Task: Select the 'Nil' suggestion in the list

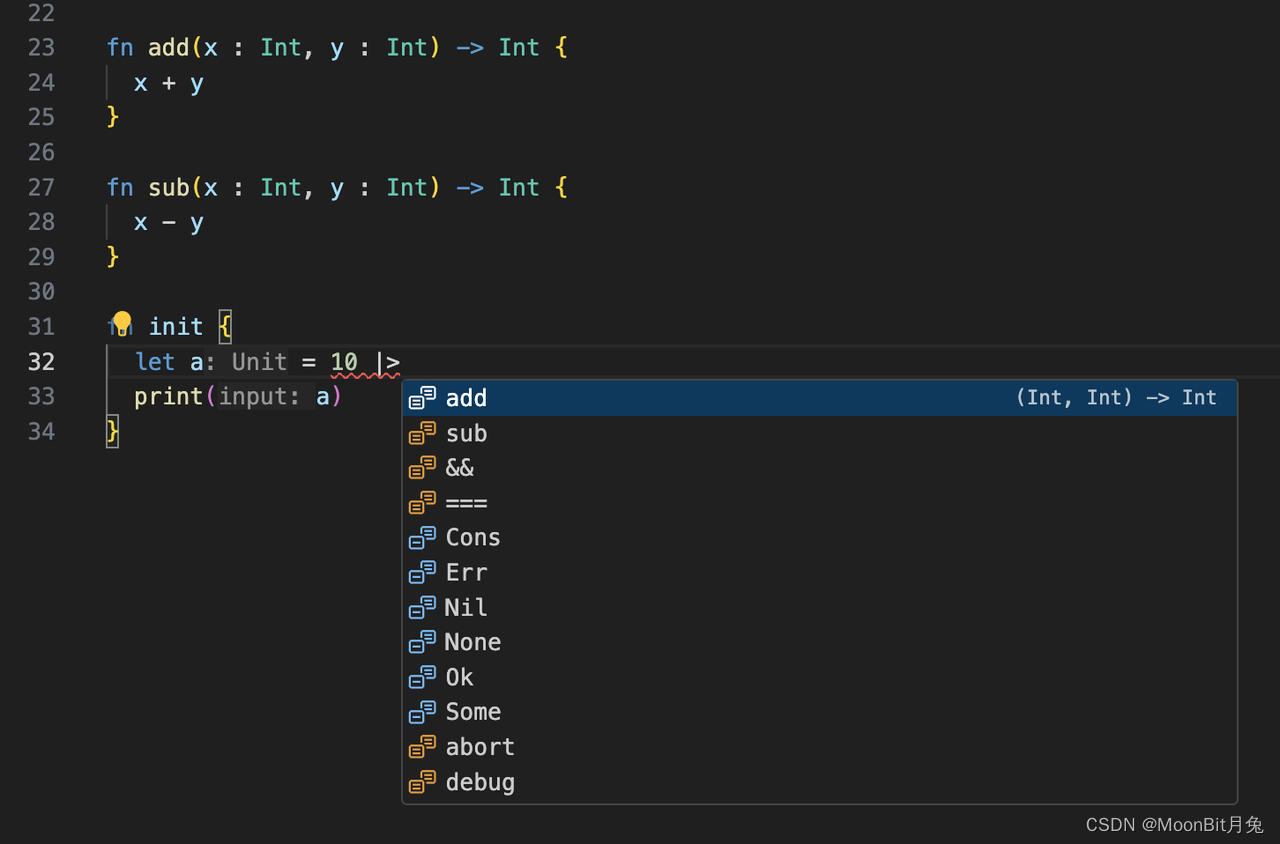Action: [819, 608]
